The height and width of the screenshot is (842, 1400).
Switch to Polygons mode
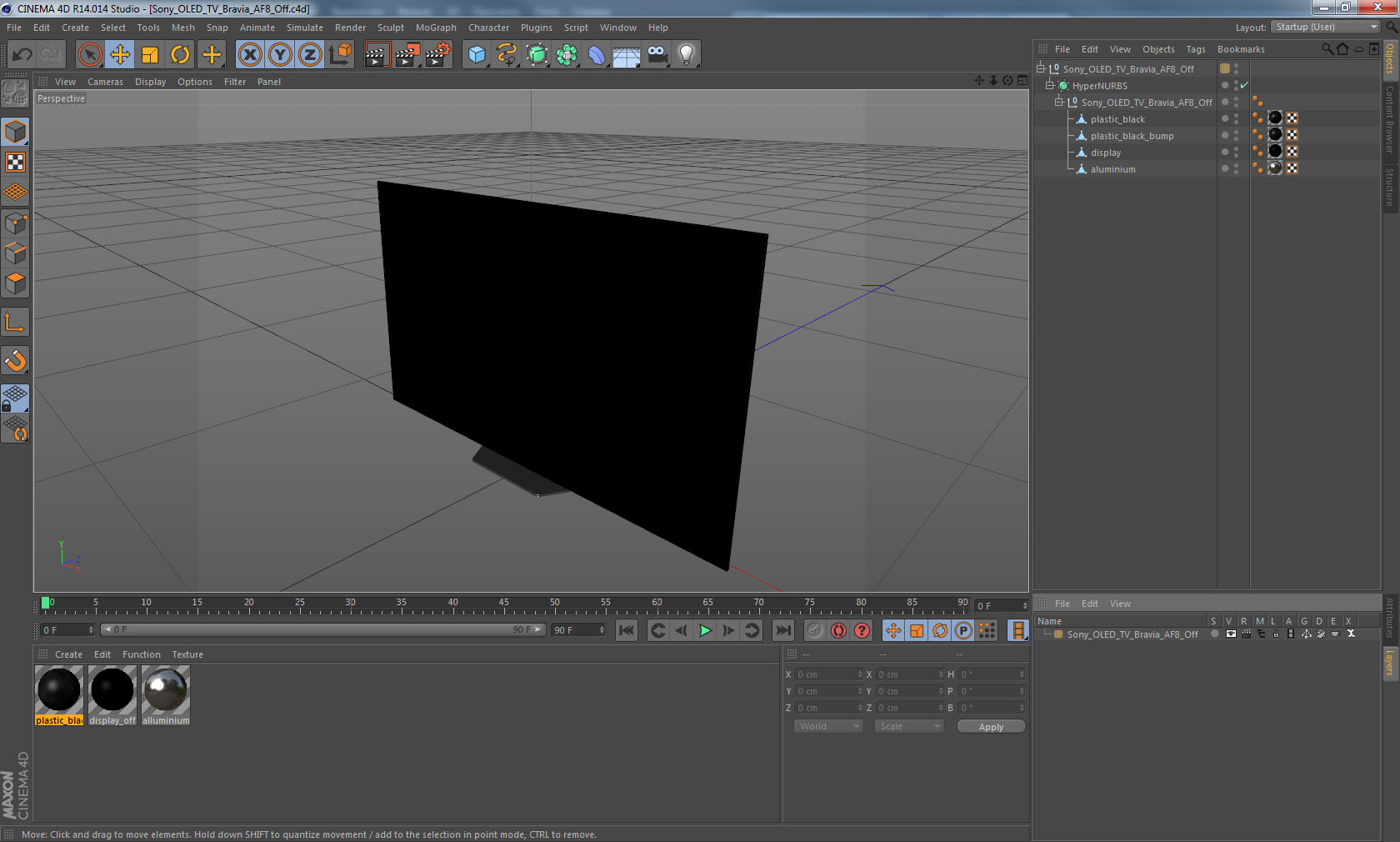coord(15,283)
